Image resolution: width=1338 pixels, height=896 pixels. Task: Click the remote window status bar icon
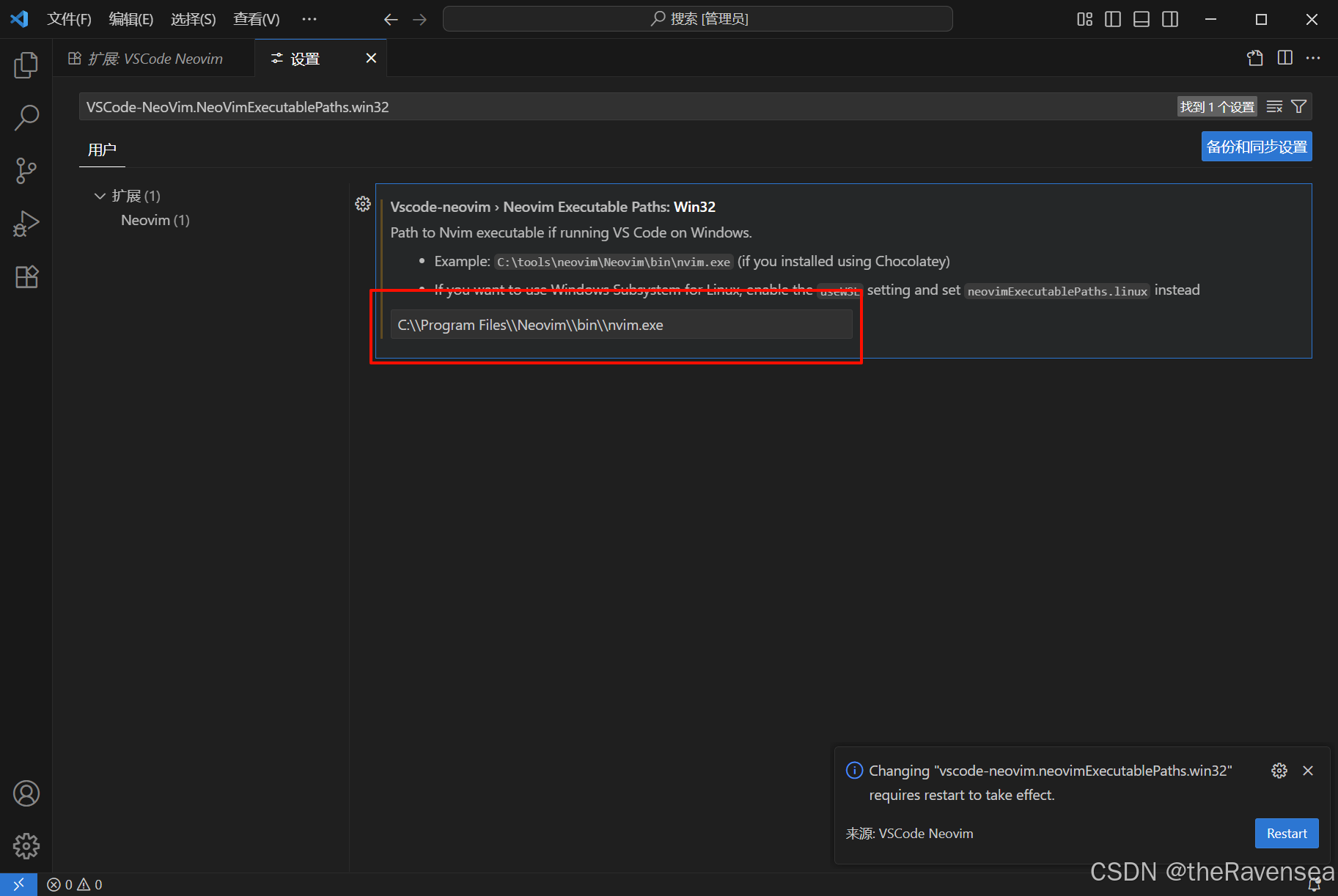click(x=18, y=884)
